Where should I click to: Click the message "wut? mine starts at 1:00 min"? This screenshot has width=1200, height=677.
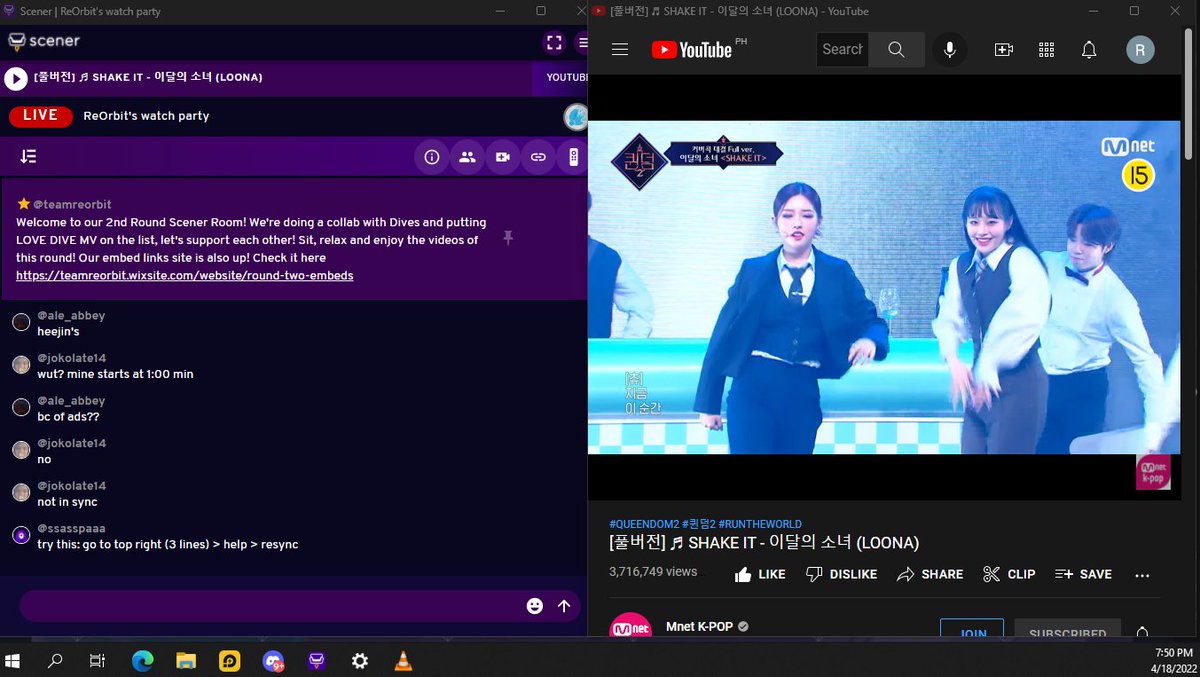tap(115, 374)
